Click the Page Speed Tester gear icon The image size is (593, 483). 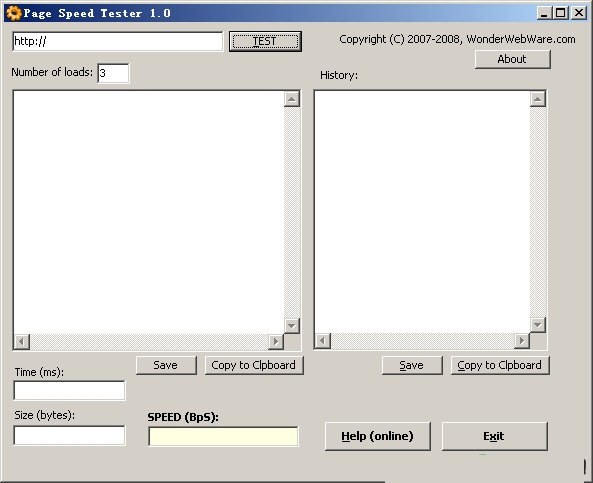pyautogui.click(x=14, y=13)
